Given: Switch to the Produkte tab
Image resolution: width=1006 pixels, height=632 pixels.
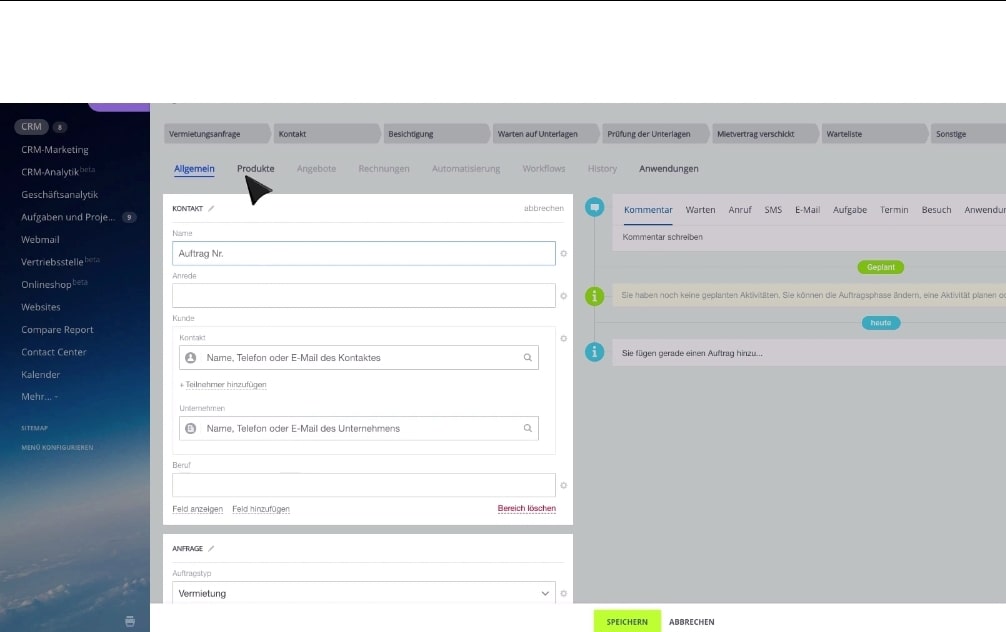Looking at the screenshot, I should (x=255, y=168).
